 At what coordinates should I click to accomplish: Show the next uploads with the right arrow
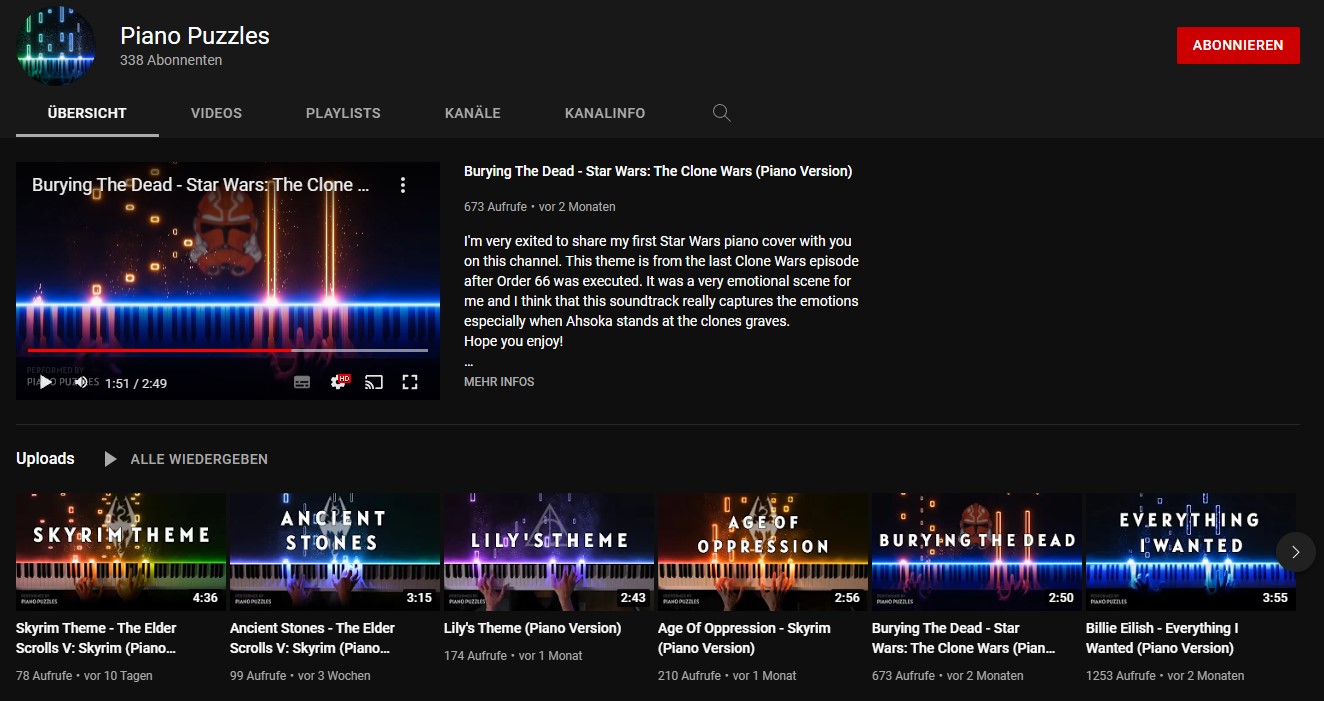(1296, 552)
